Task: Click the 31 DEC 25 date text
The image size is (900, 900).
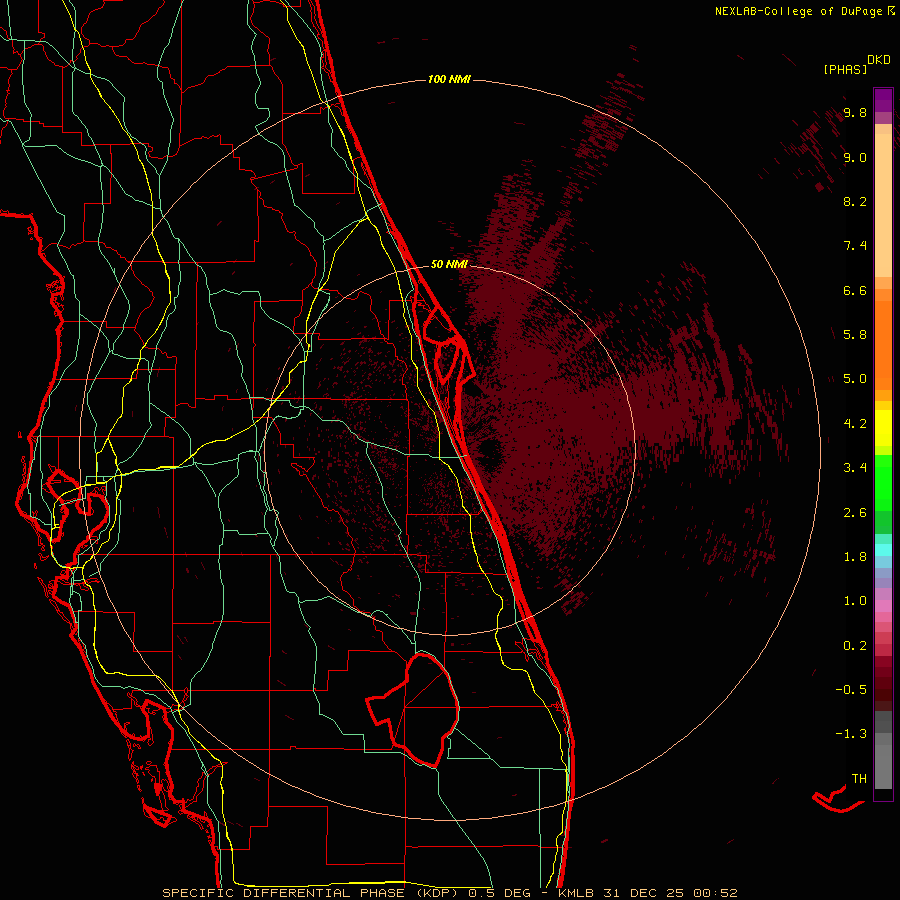Action: (x=644, y=893)
